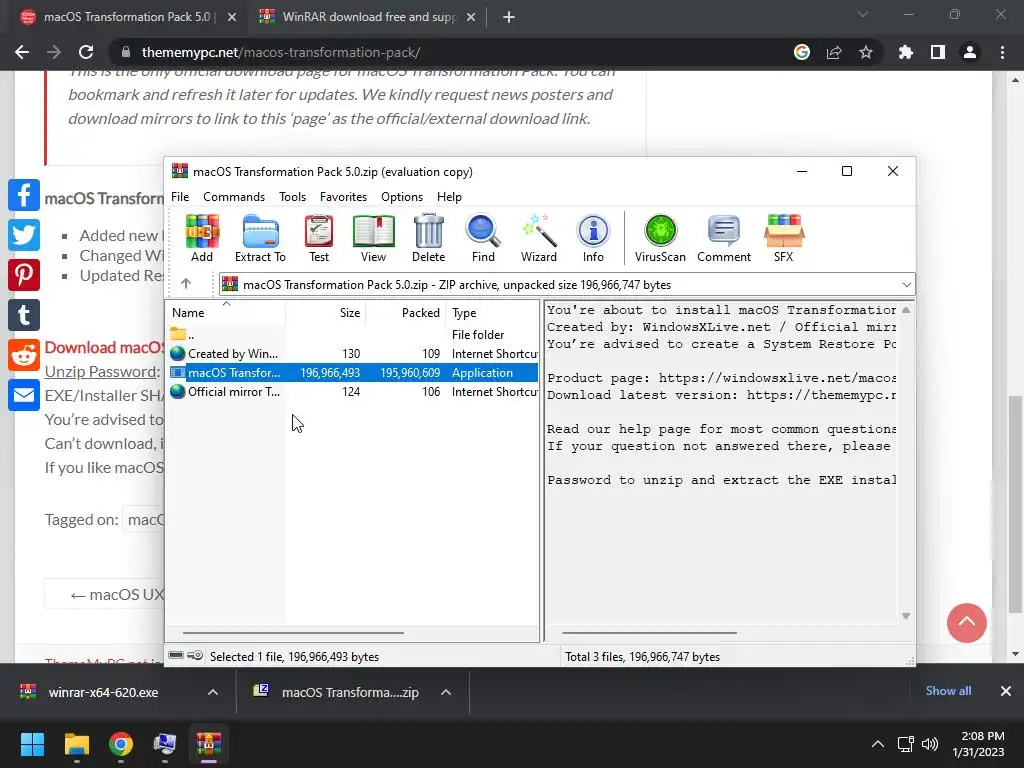
Task: Open the Wizard wand icon
Action: [x=539, y=238]
